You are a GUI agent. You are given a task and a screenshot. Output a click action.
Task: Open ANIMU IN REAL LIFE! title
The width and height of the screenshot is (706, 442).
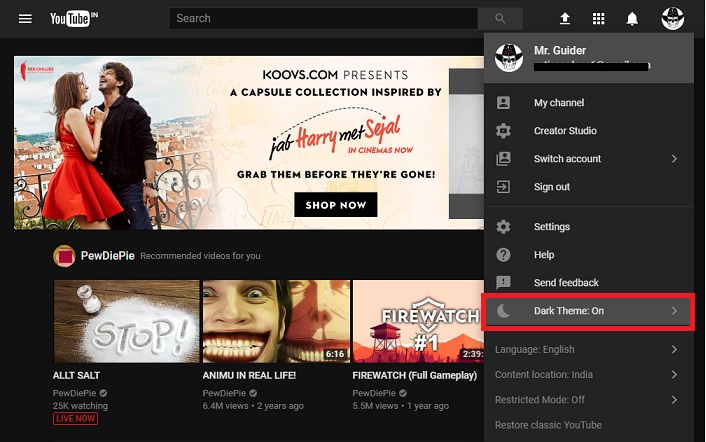249,375
